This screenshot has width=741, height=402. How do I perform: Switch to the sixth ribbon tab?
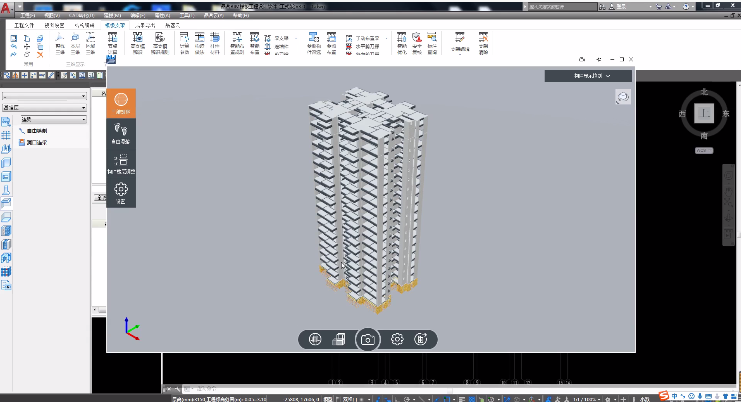point(172,25)
